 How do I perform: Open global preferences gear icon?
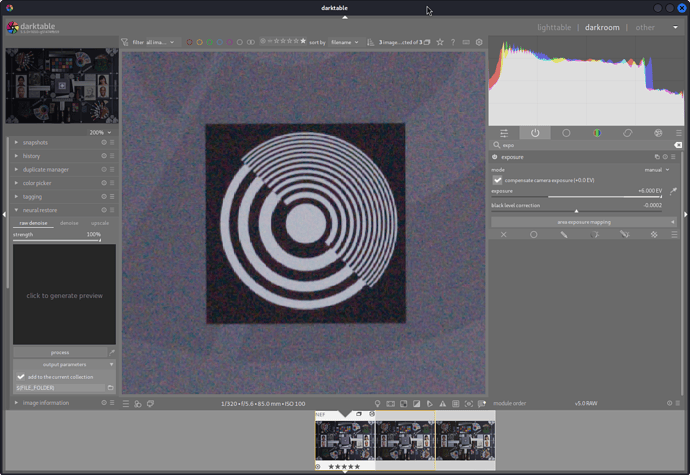tap(479, 42)
